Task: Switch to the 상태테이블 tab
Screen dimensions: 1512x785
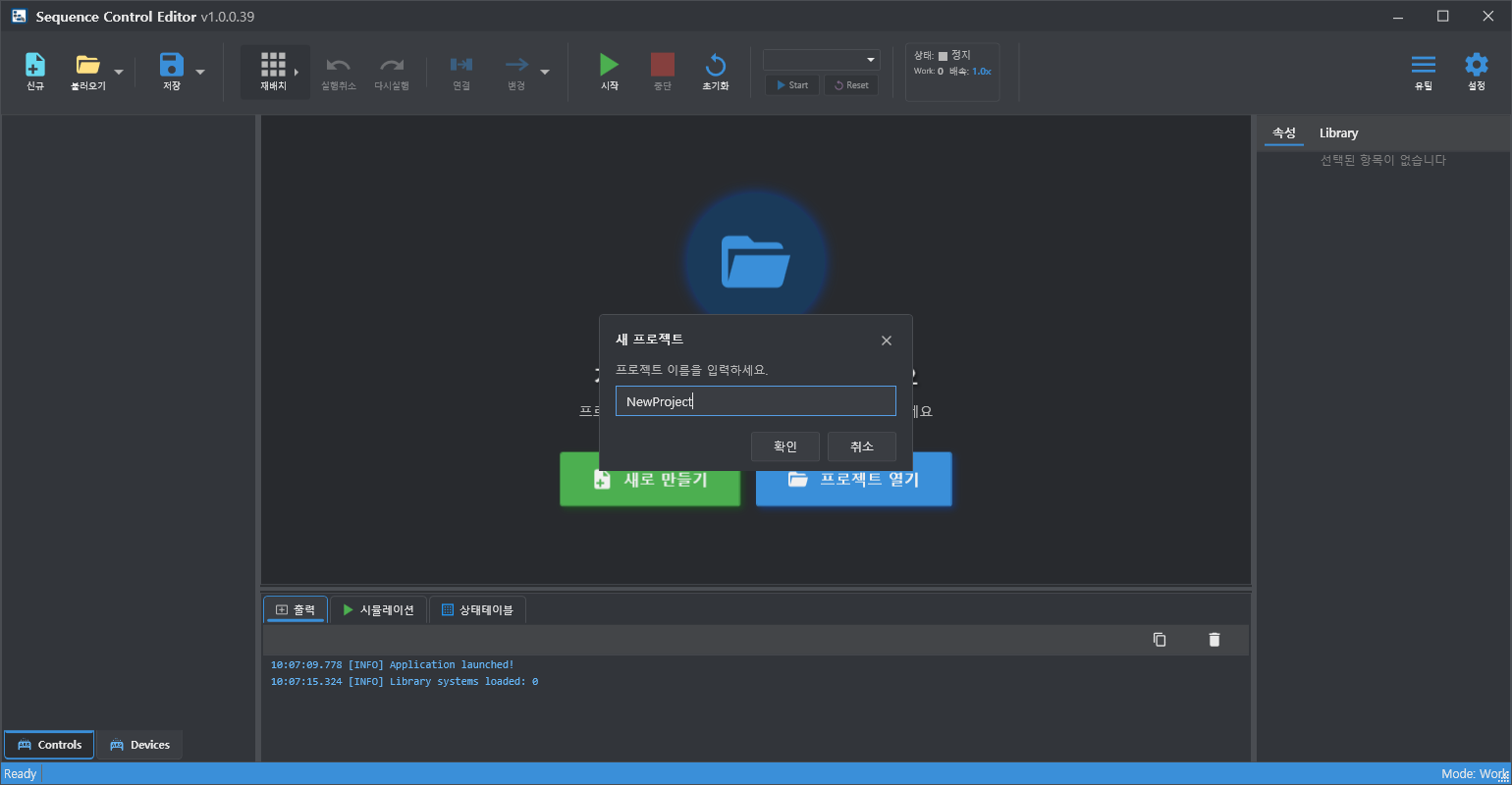Action: pyautogui.click(x=477, y=610)
